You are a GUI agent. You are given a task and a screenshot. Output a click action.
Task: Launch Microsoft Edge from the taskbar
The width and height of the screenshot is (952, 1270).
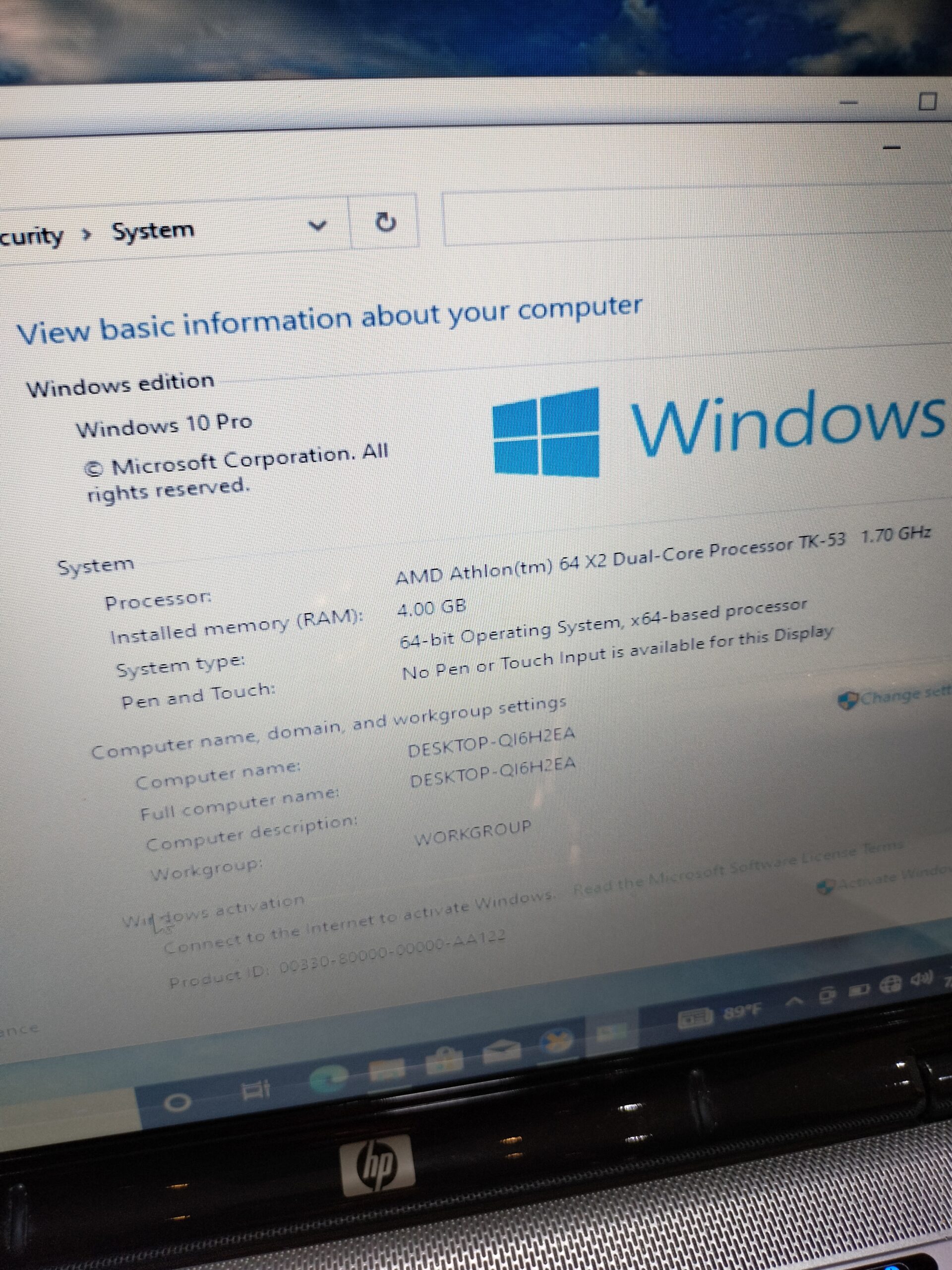point(327,1078)
